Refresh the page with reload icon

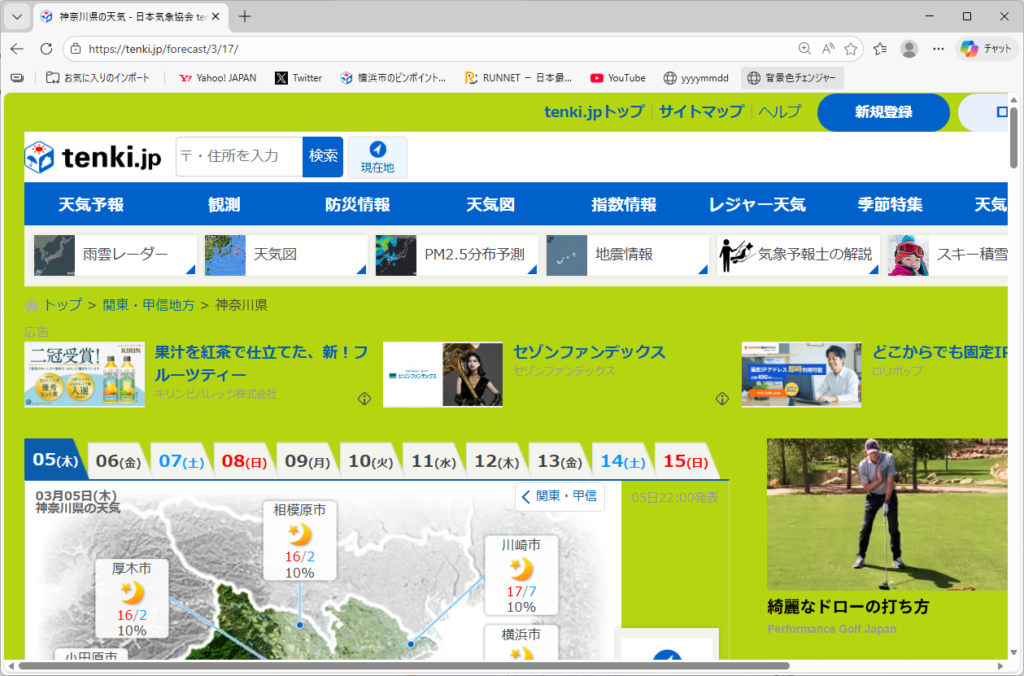tap(46, 48)
